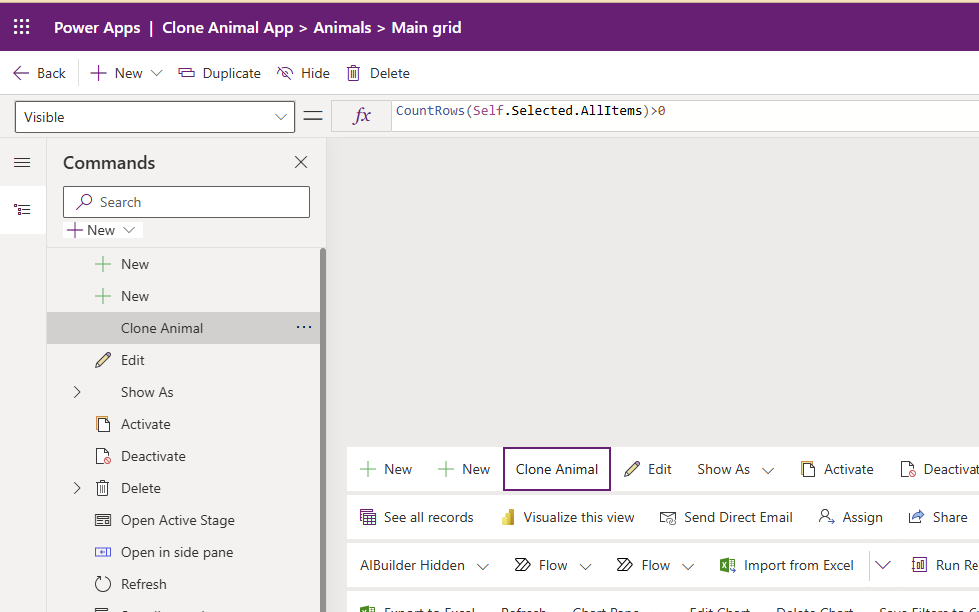
Task: Click Edit pencil in preview ribbon
Action: (x=647, y=469)
